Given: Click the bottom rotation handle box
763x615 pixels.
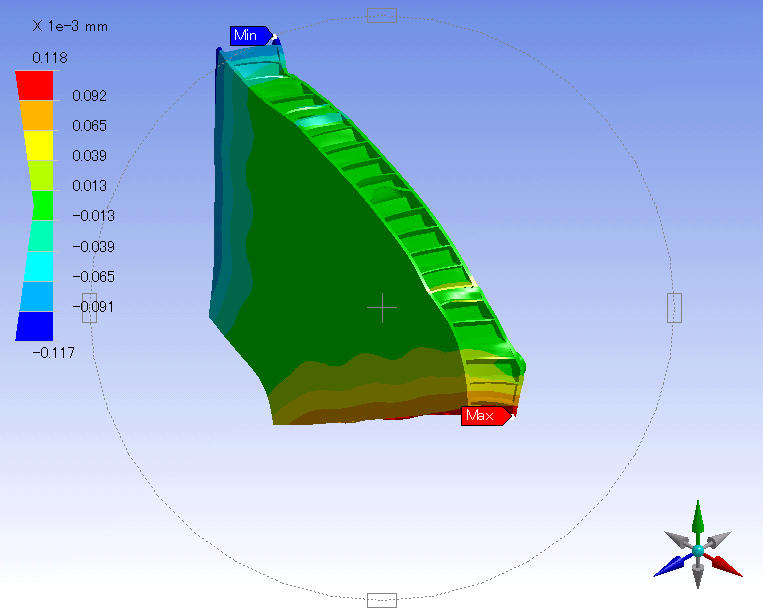Looking at the screenshot, I should [382, 600].
